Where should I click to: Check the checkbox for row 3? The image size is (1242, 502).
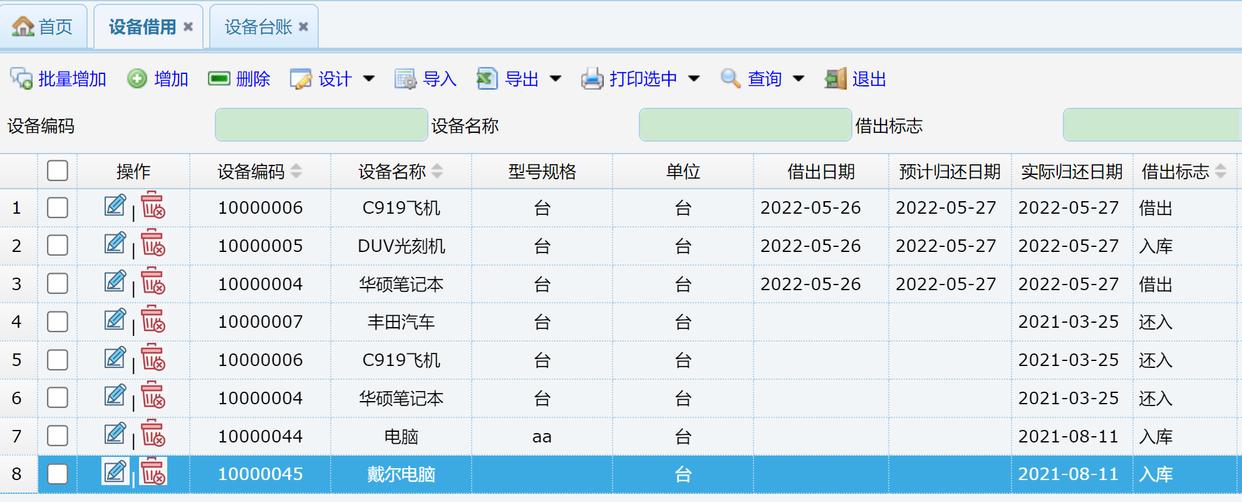pyautogui.click(x=57, y=284)
